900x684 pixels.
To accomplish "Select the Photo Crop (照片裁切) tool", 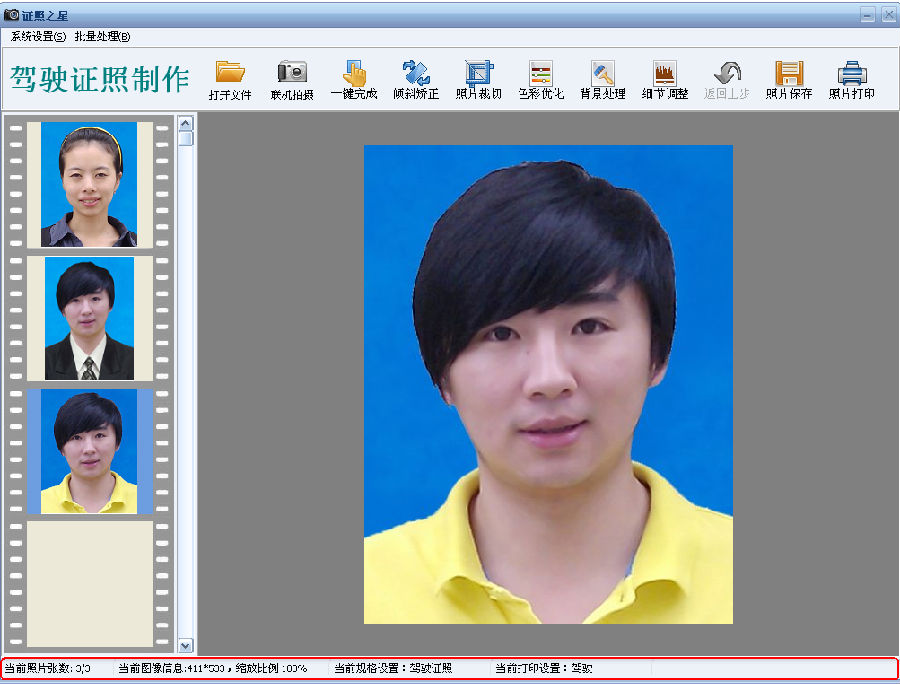I will click(479, 73).
